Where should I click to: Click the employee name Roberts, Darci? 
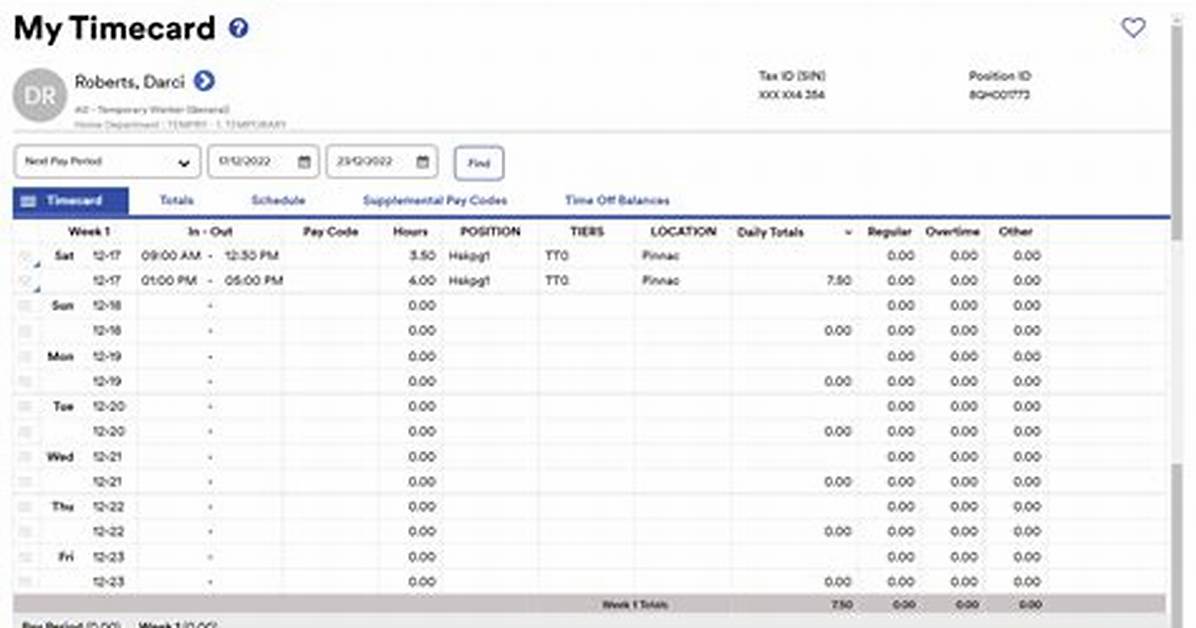(130, 81)
